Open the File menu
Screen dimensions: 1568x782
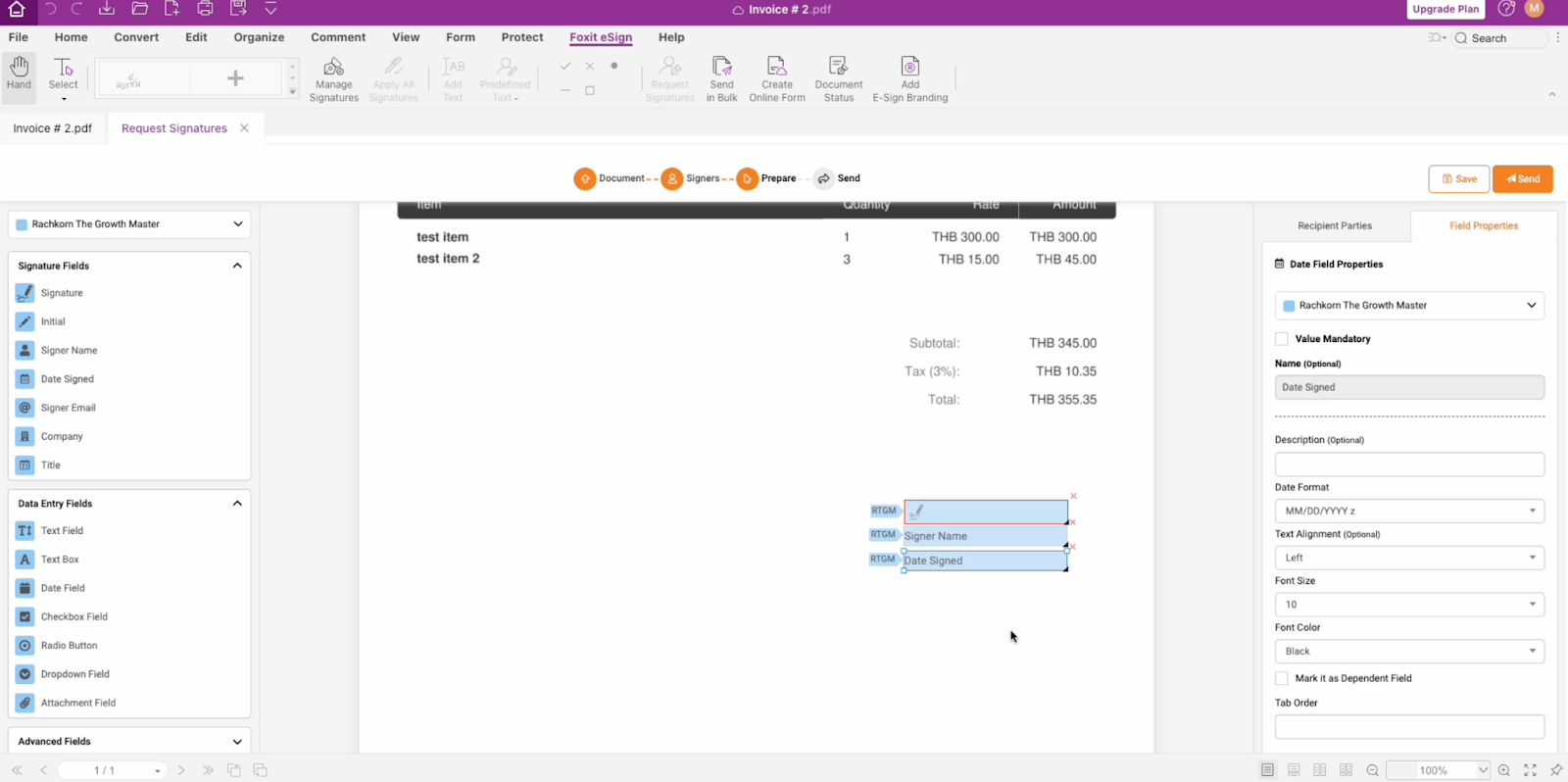19,37
